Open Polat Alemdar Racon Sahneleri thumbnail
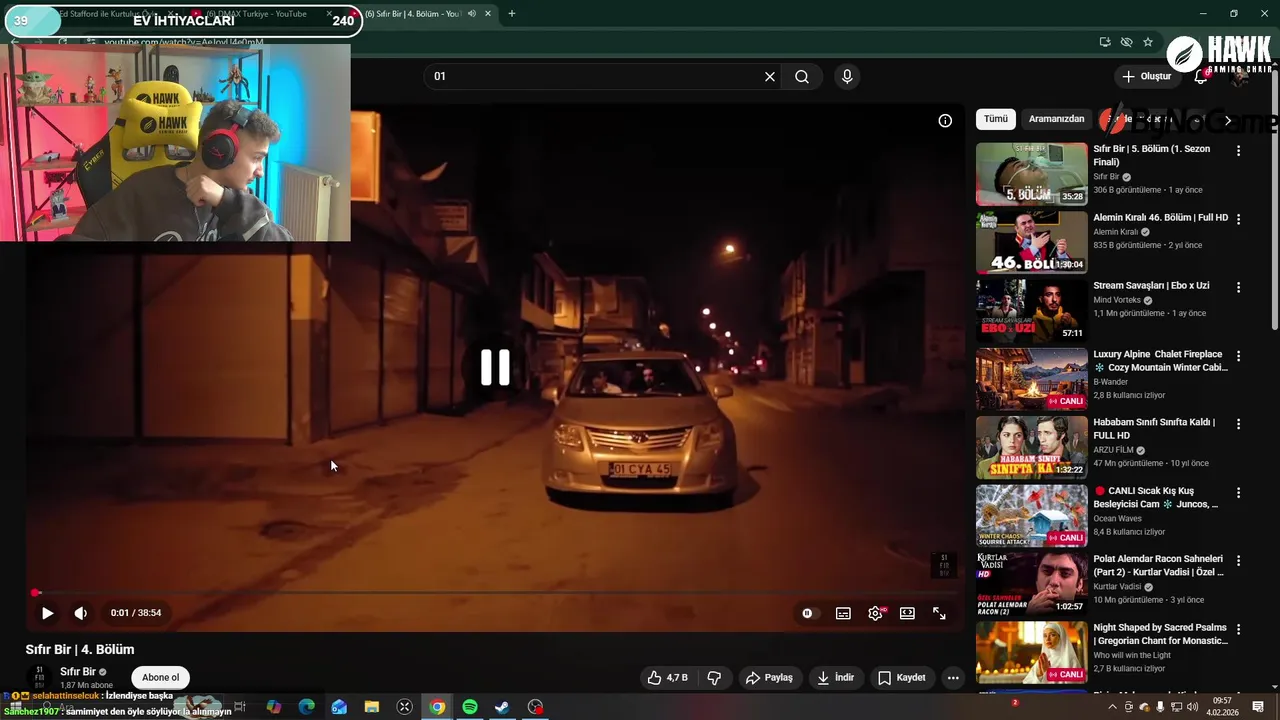This screenshot has height=720, width=1280. click(x=1031, y=584)
